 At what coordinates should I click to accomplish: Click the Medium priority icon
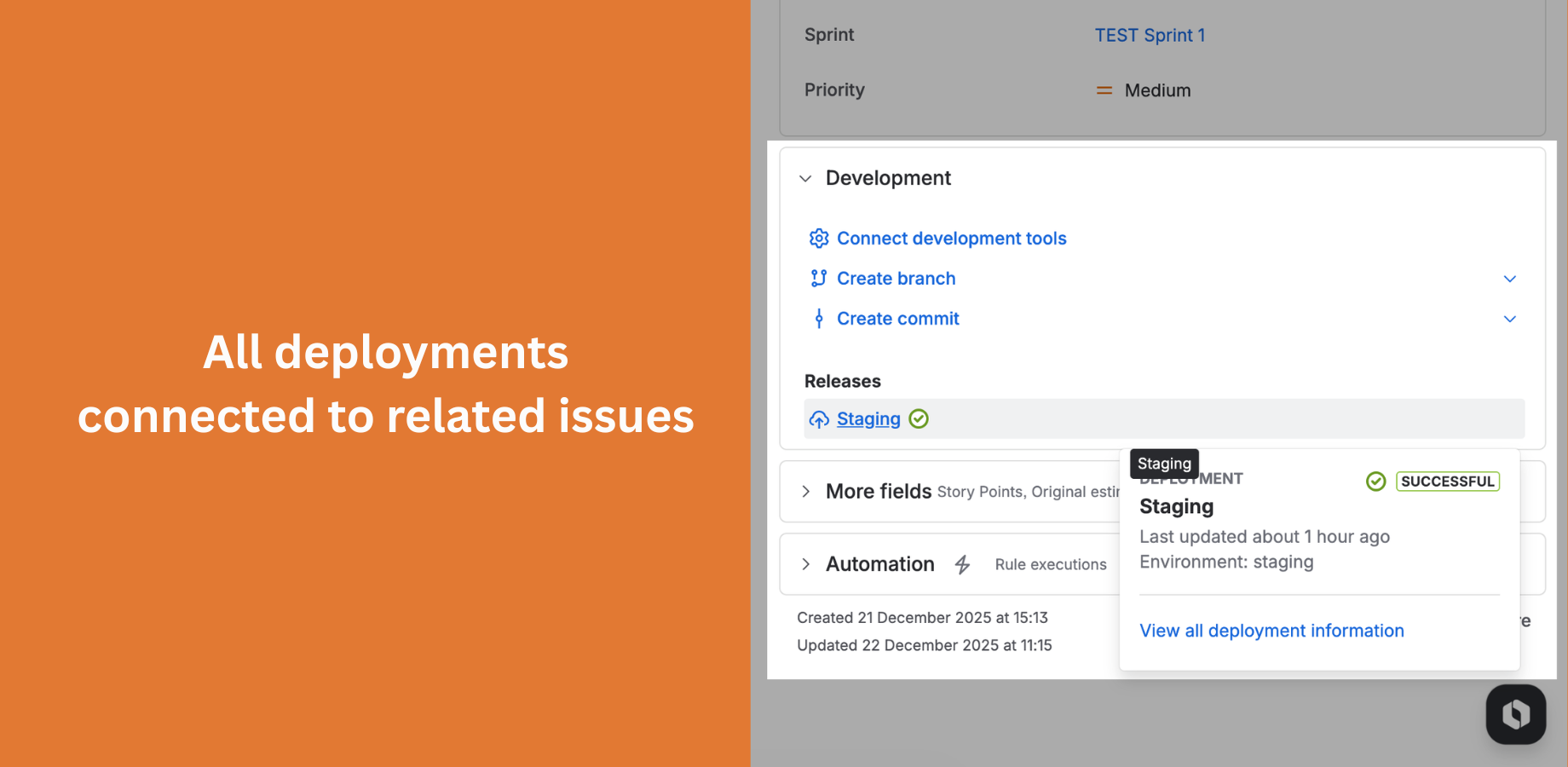1104,89
